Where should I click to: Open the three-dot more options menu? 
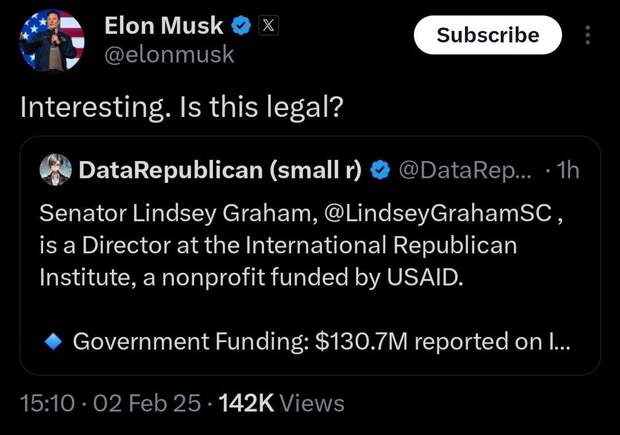pyautogui.click(x=588, y=35)
